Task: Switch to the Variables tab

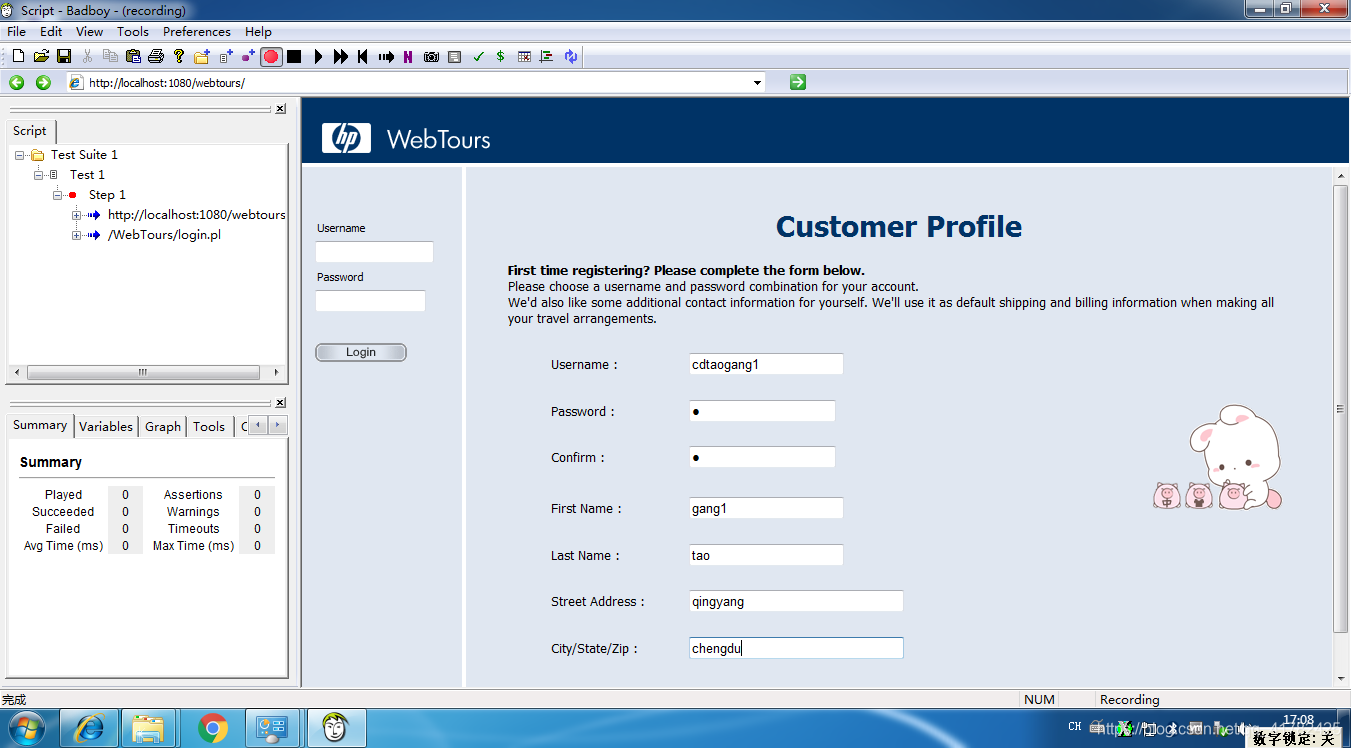Action: tap(106, 427)
